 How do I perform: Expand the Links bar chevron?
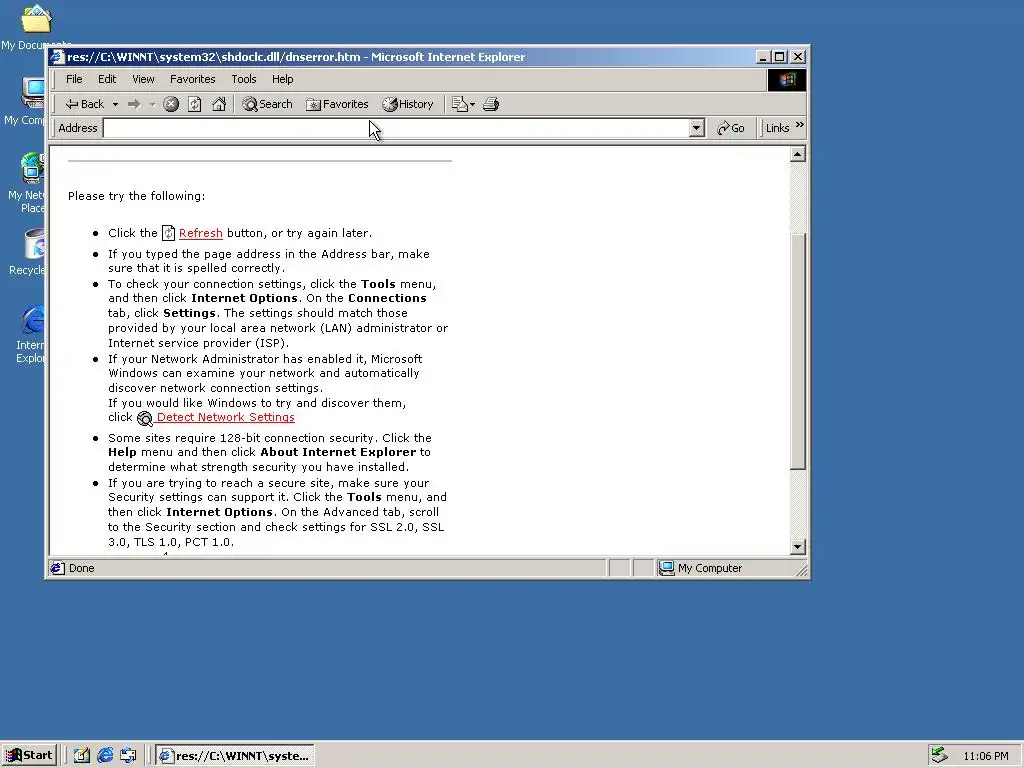pyautogui.click(x=800, y=125)
